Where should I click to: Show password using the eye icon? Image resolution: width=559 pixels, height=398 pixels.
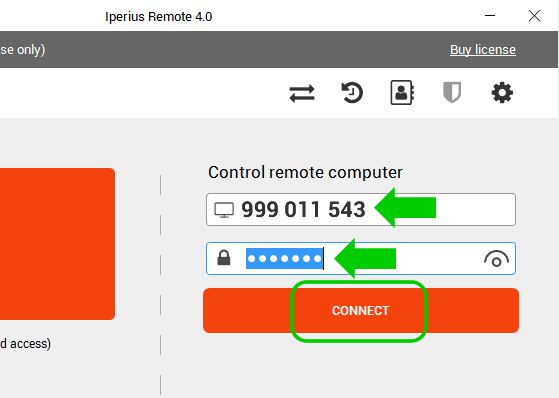496,259
